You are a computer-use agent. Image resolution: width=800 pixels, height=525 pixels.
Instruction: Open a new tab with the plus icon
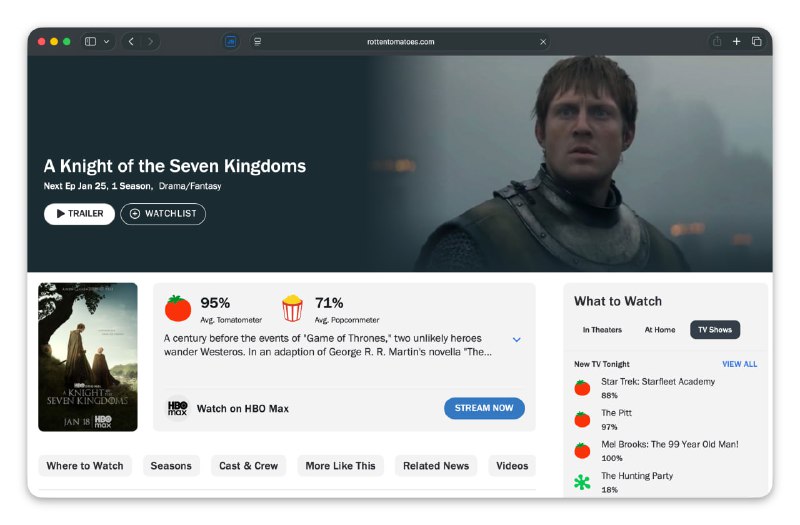click(x=736, y=41)
